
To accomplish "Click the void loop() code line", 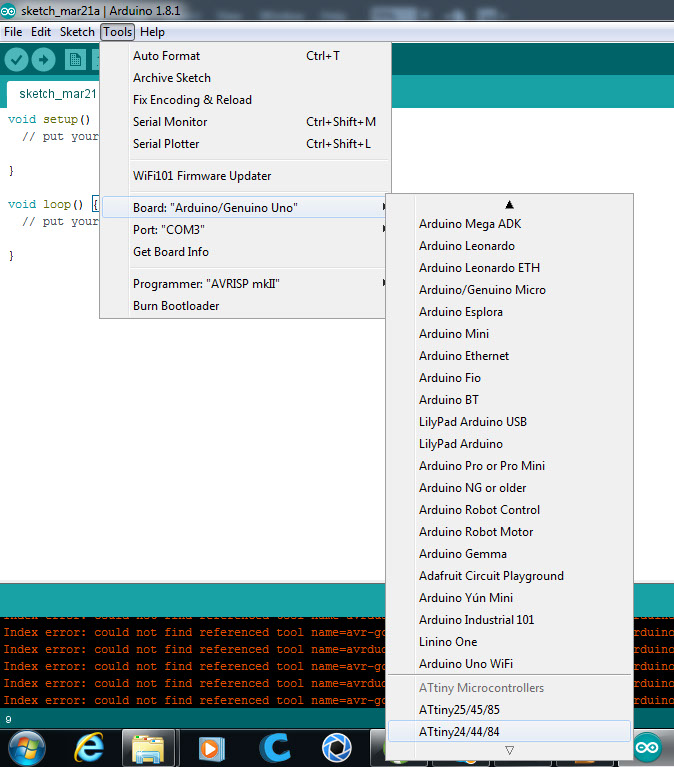I will 53,204.
